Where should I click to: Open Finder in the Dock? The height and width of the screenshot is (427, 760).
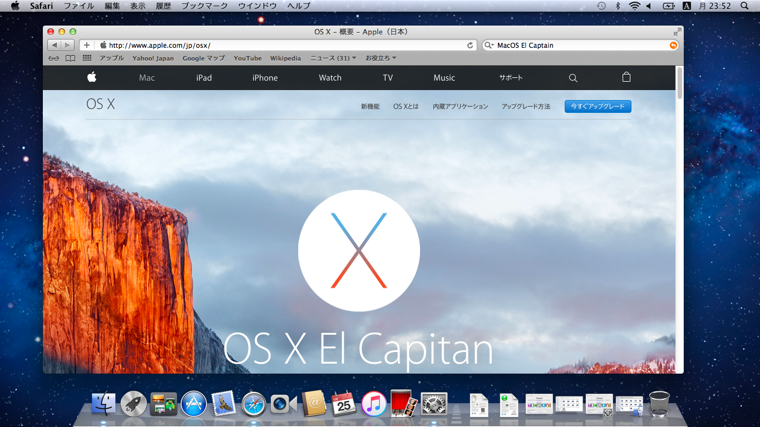click(103, 404)
